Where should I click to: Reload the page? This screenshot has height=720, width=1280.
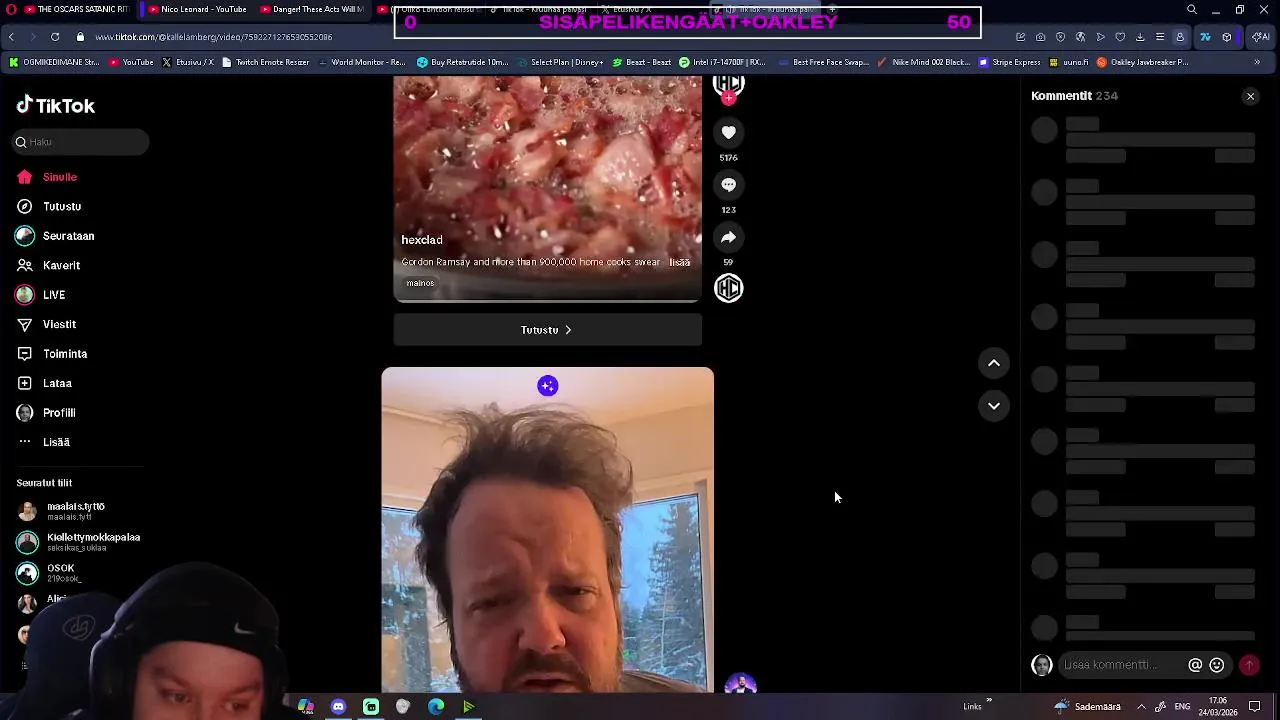55,37
